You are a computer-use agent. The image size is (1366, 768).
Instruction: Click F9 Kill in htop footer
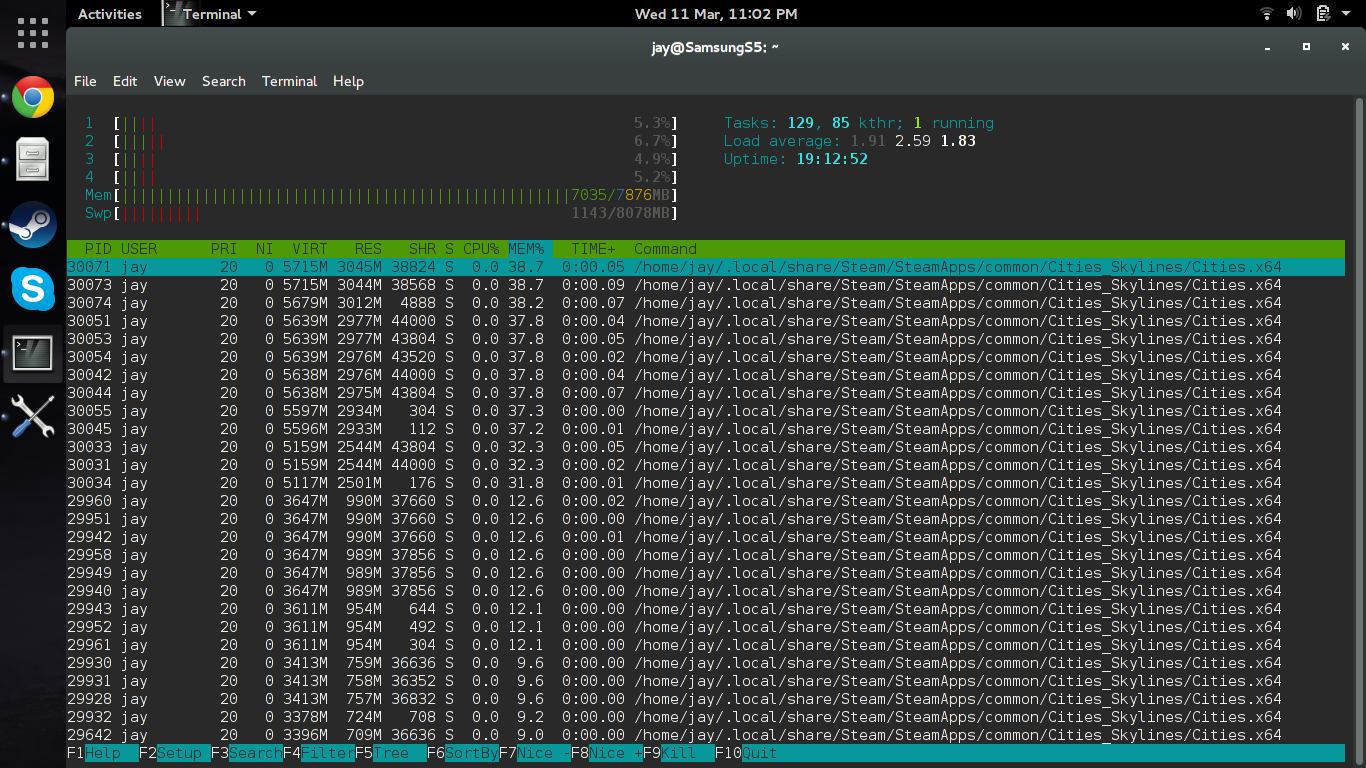pyautogui.click(x=678, y=753)
